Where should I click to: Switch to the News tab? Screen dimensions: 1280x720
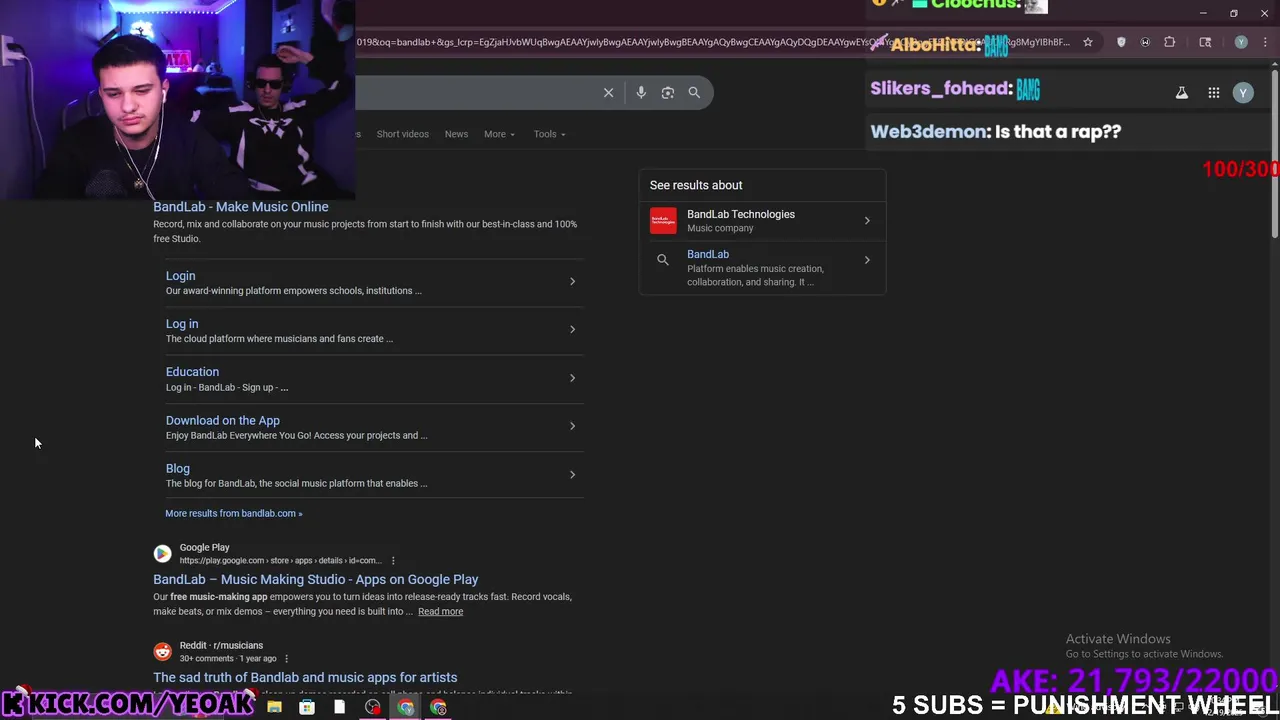coord(456,134)
